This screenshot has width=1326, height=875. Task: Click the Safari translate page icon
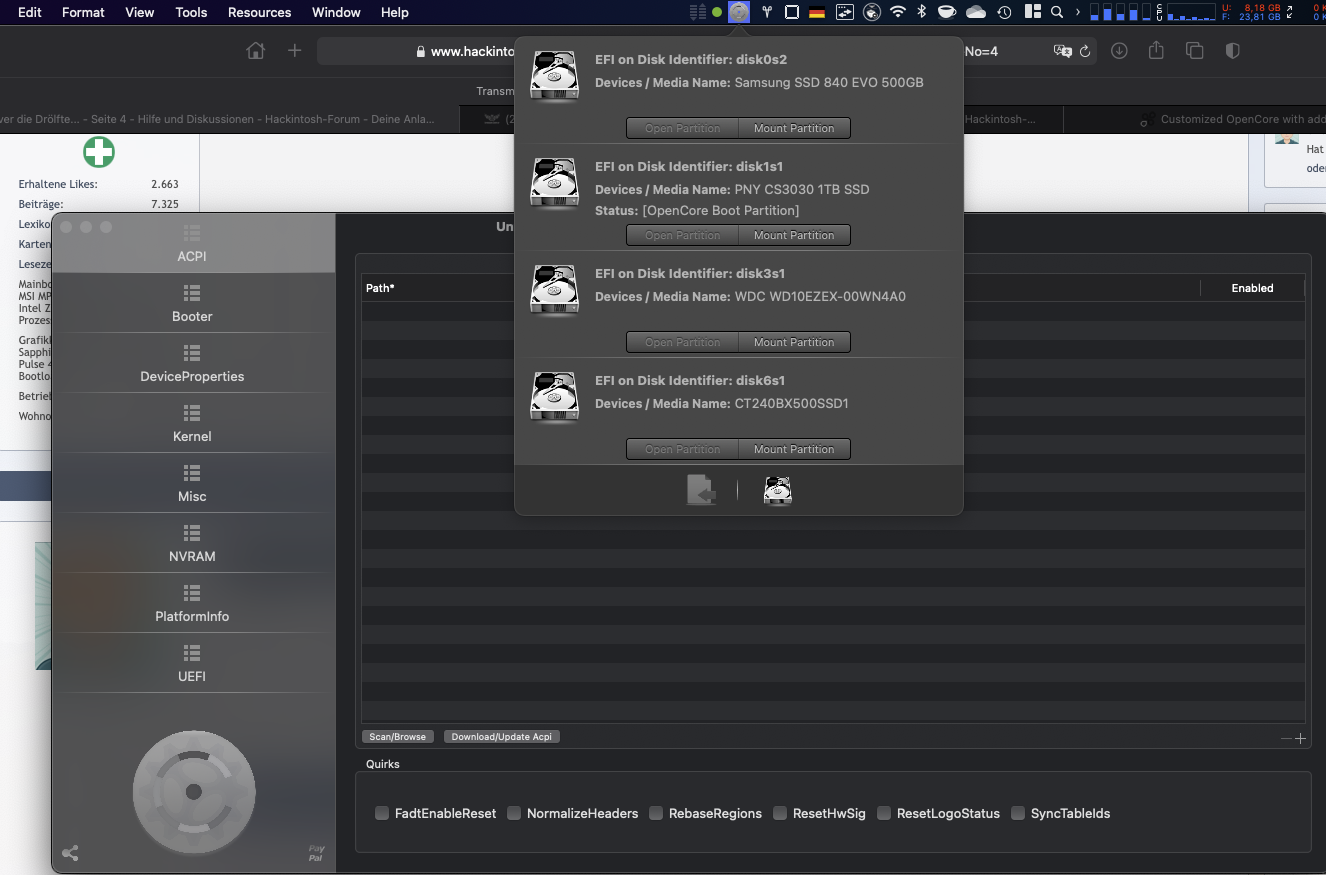click(x=1062, y=51)
